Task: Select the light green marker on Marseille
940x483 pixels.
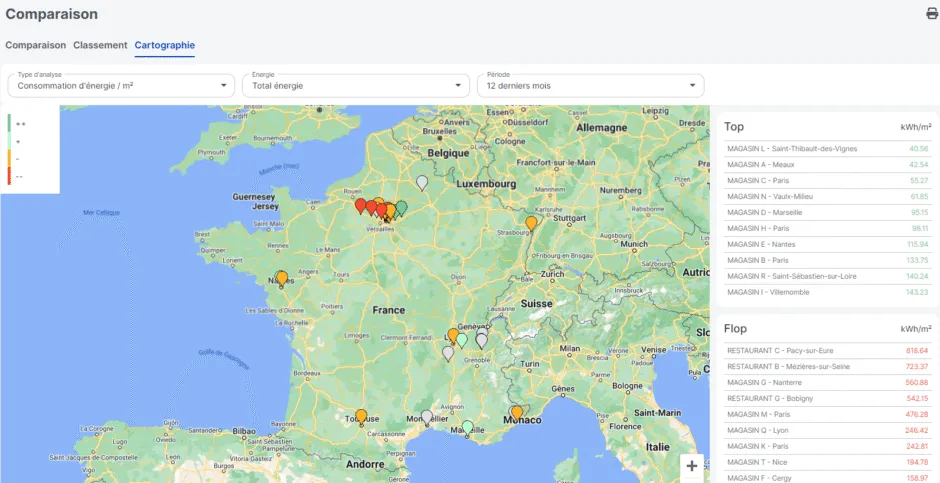Action: click(x=468, y=428)
